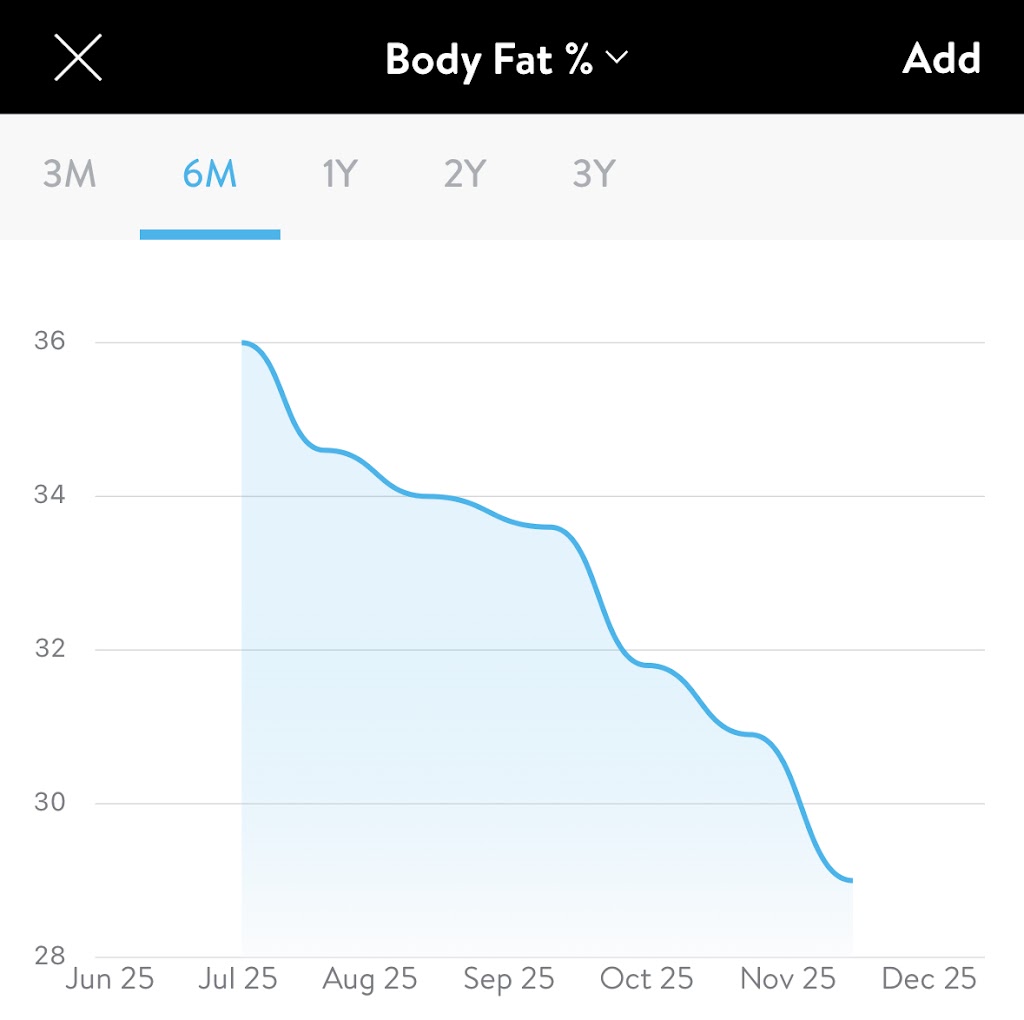
Task: Open the Body Fat % metric dropdown
Action: (489, 59)
